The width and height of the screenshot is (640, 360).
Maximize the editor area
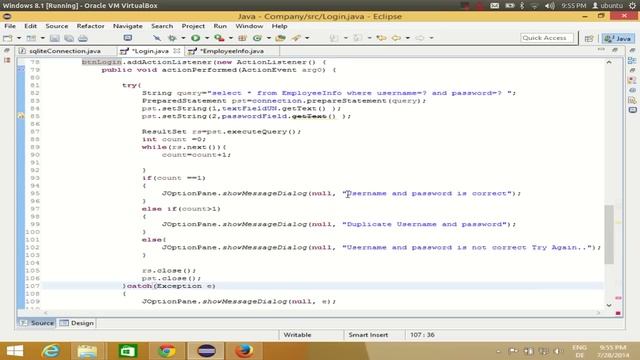[x=615, y=50]
